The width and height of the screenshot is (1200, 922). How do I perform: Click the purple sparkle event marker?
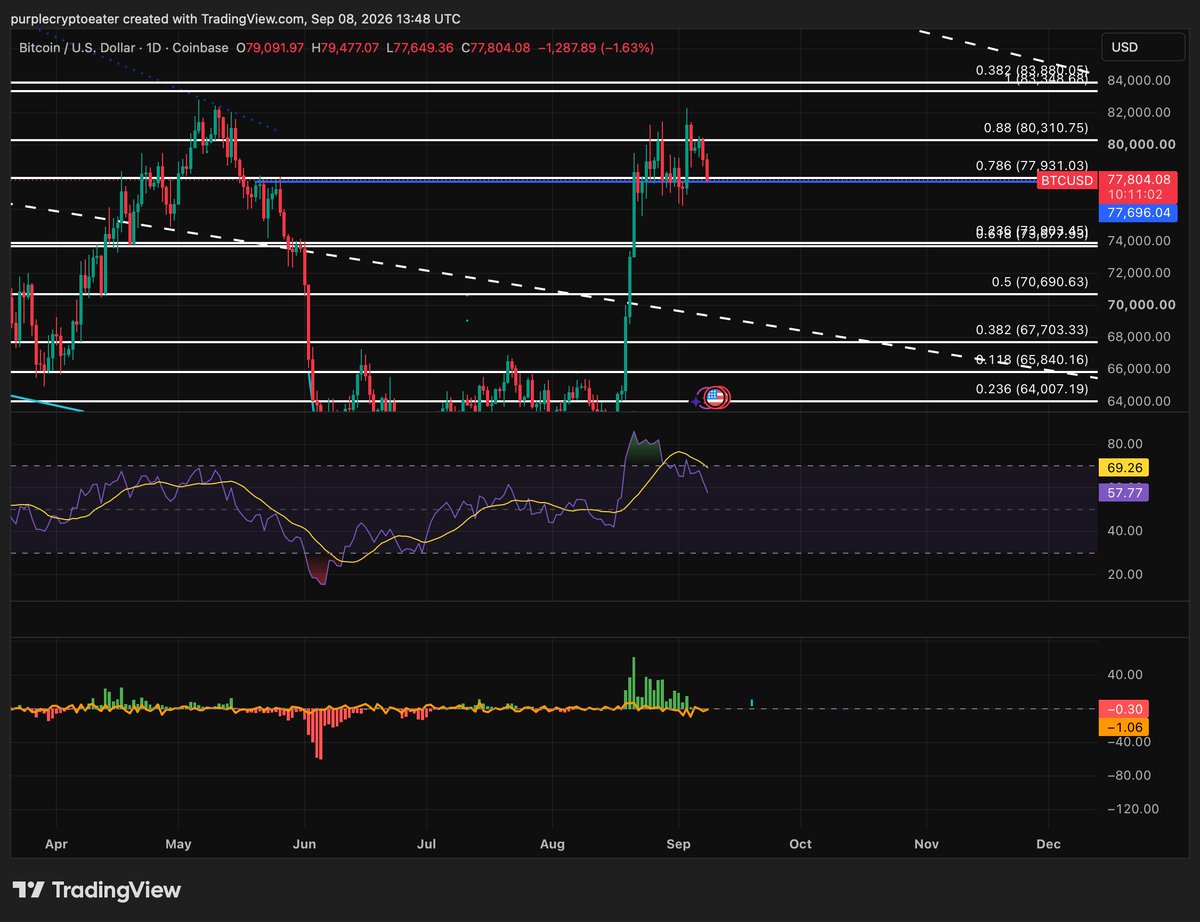point(697,401)
